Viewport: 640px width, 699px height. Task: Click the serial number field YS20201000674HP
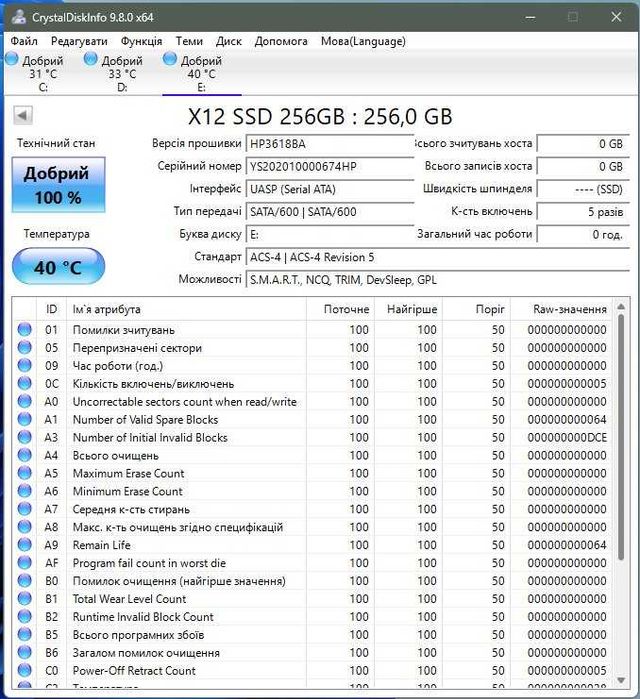pos(330,166)
